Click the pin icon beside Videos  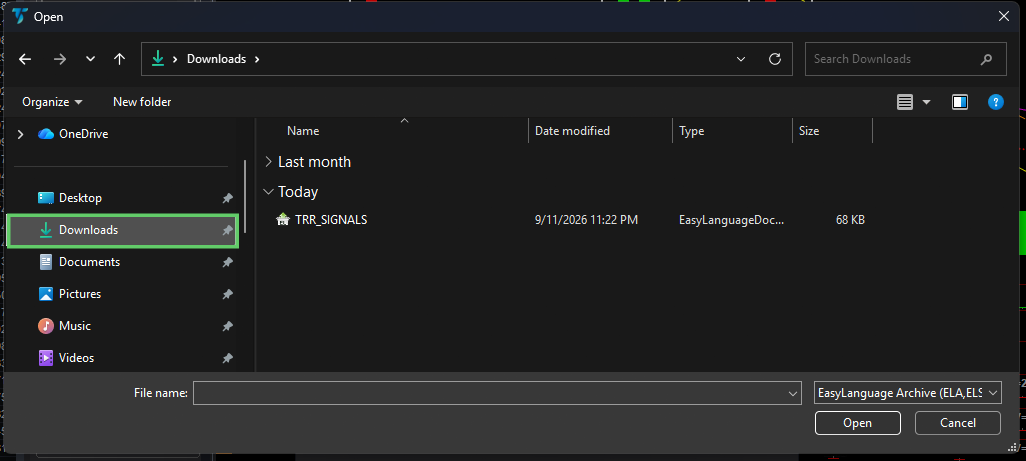pyautogui.click(x=227, y=358)
